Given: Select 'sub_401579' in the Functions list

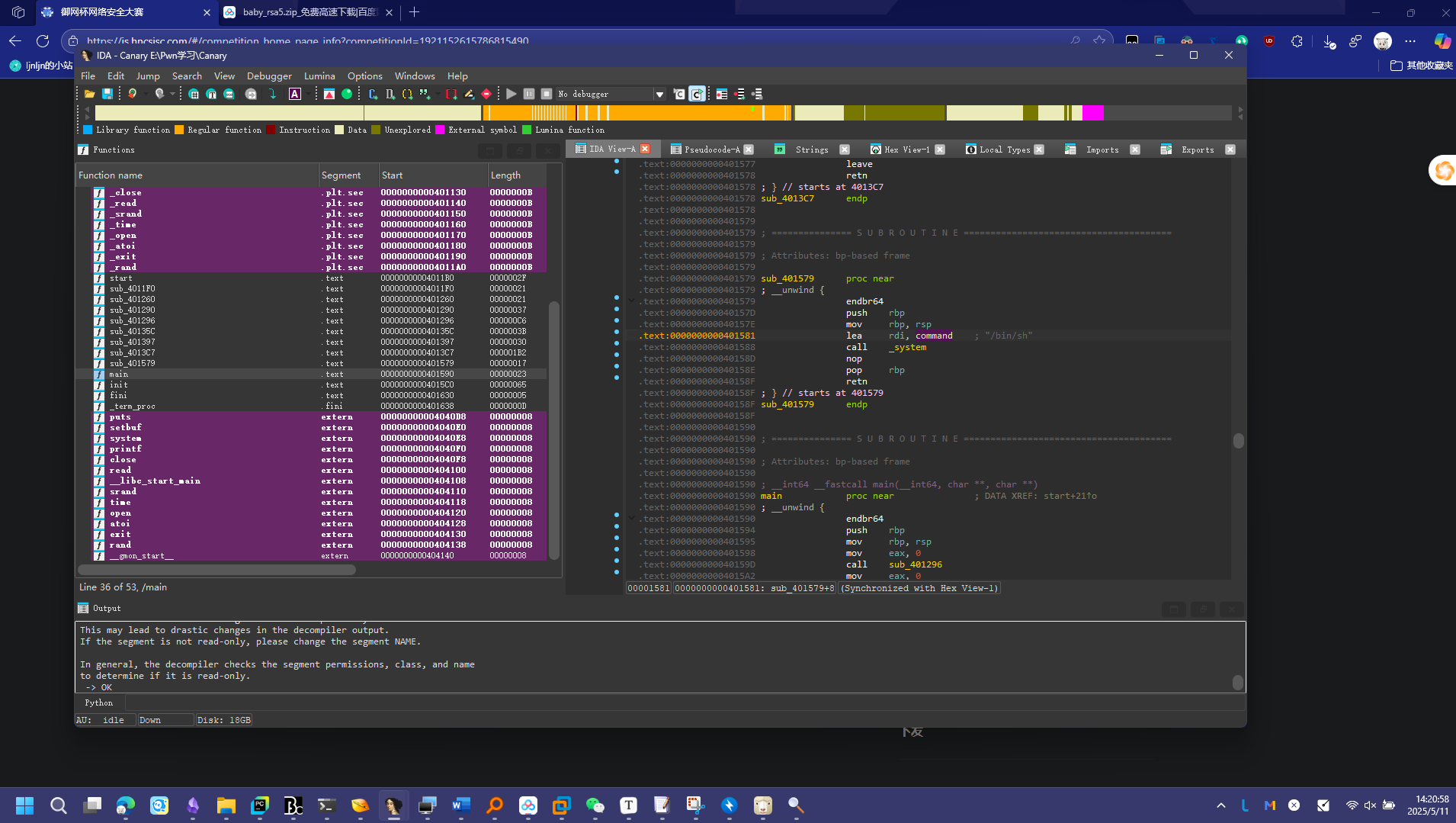Looking at the screenshot, I should (x=311, y=363).
